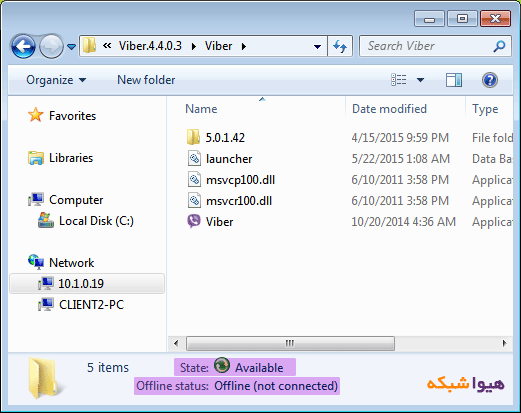
Task: Open address bar history dropdown
Action: point(317,47)
